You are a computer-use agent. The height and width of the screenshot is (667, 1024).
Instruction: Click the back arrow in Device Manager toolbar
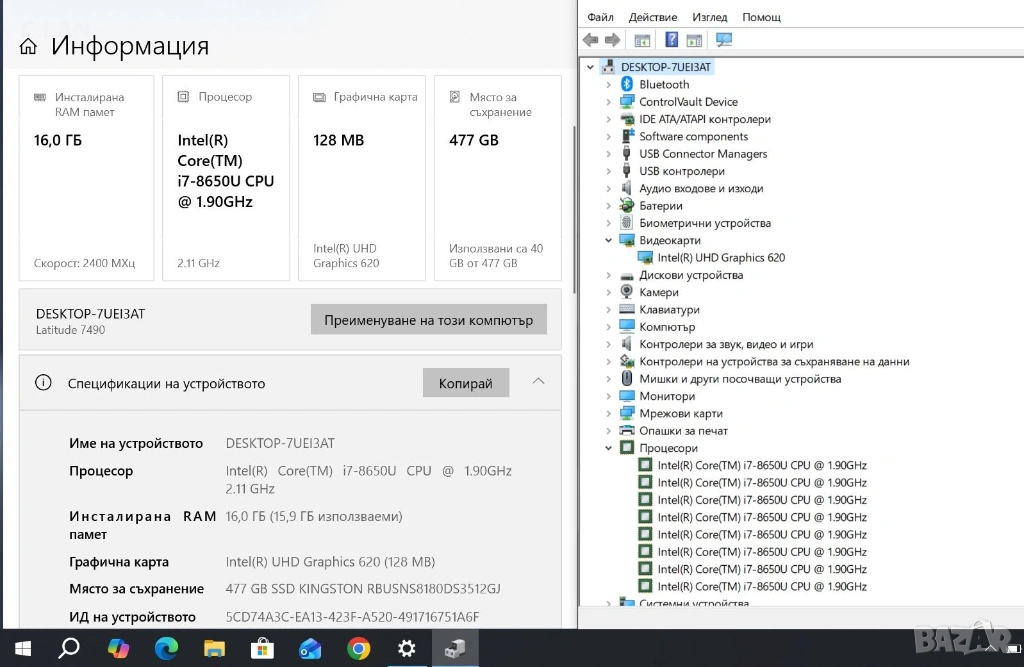(x=590, y=40)
